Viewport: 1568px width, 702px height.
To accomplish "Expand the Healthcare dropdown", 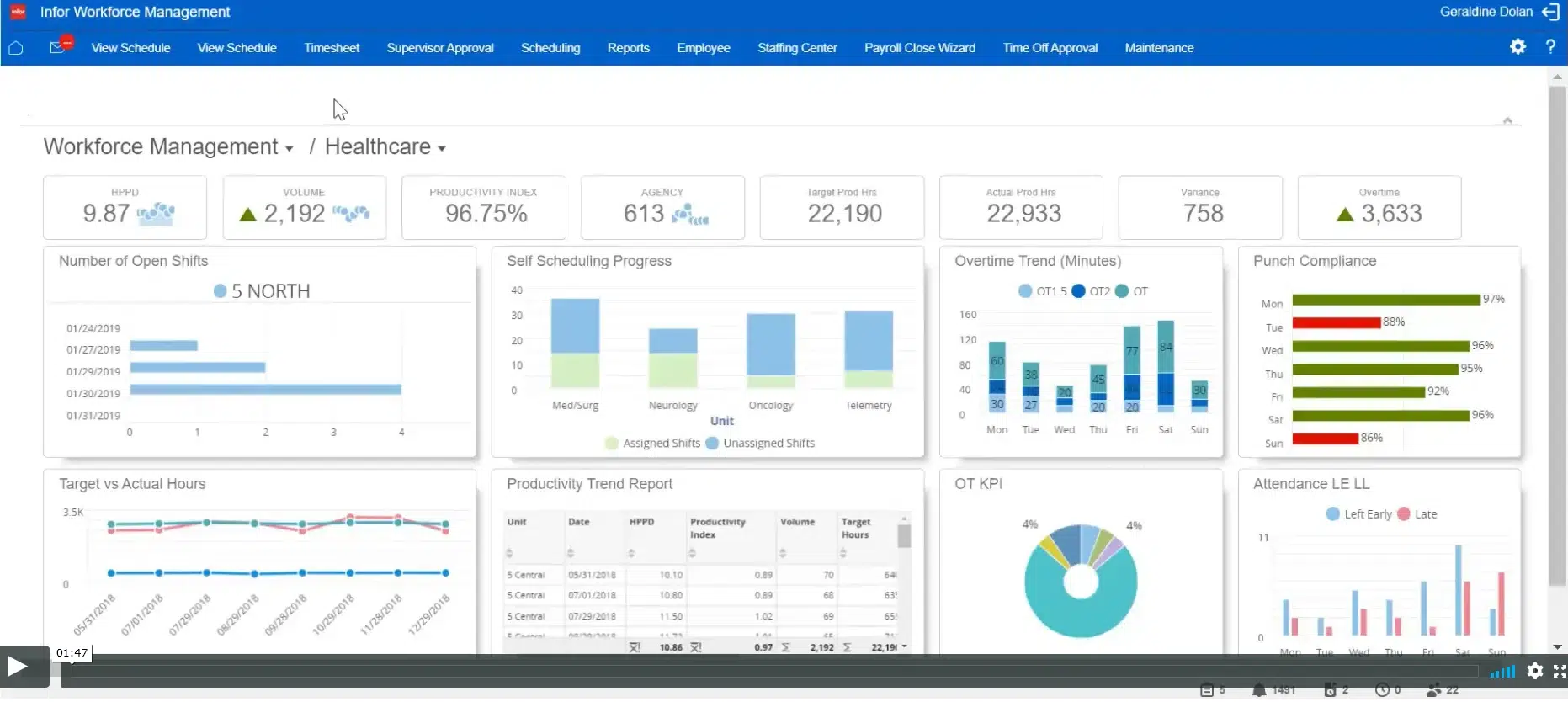I will click(441, 148).
